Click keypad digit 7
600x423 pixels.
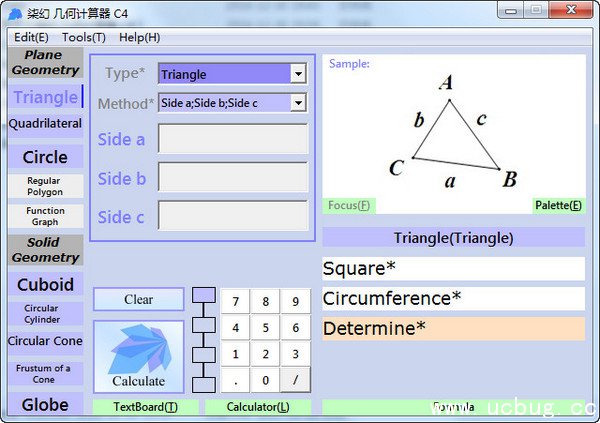point(235,302)
